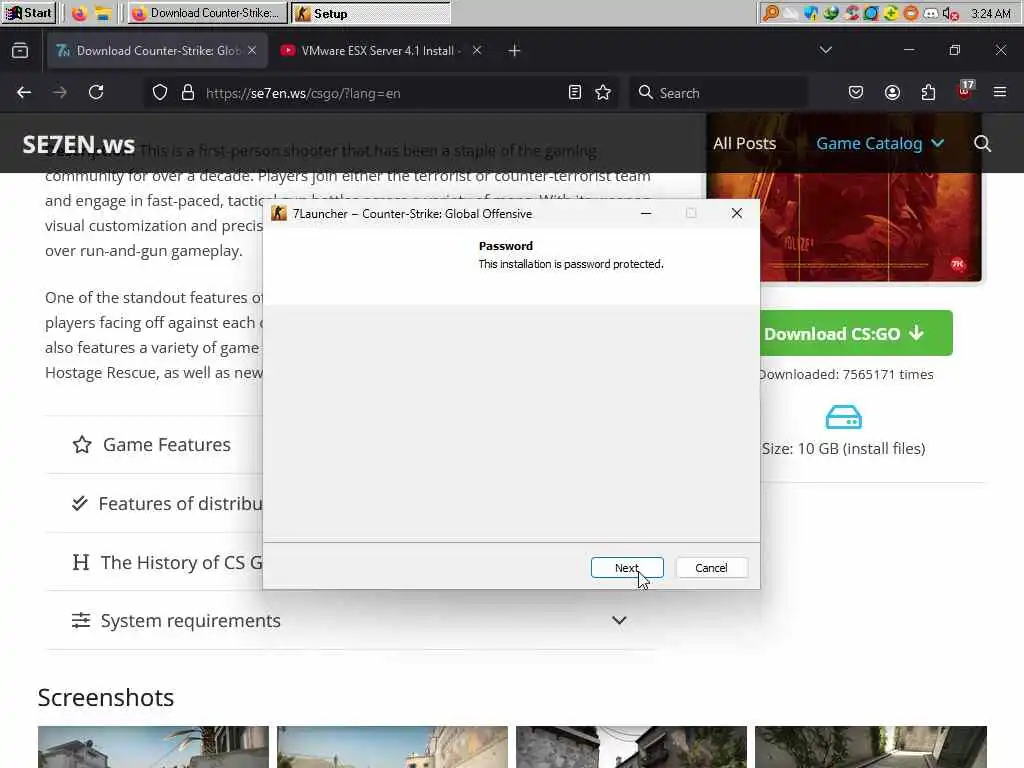Click Next in the 7Launcher dialog

[627, 568]
